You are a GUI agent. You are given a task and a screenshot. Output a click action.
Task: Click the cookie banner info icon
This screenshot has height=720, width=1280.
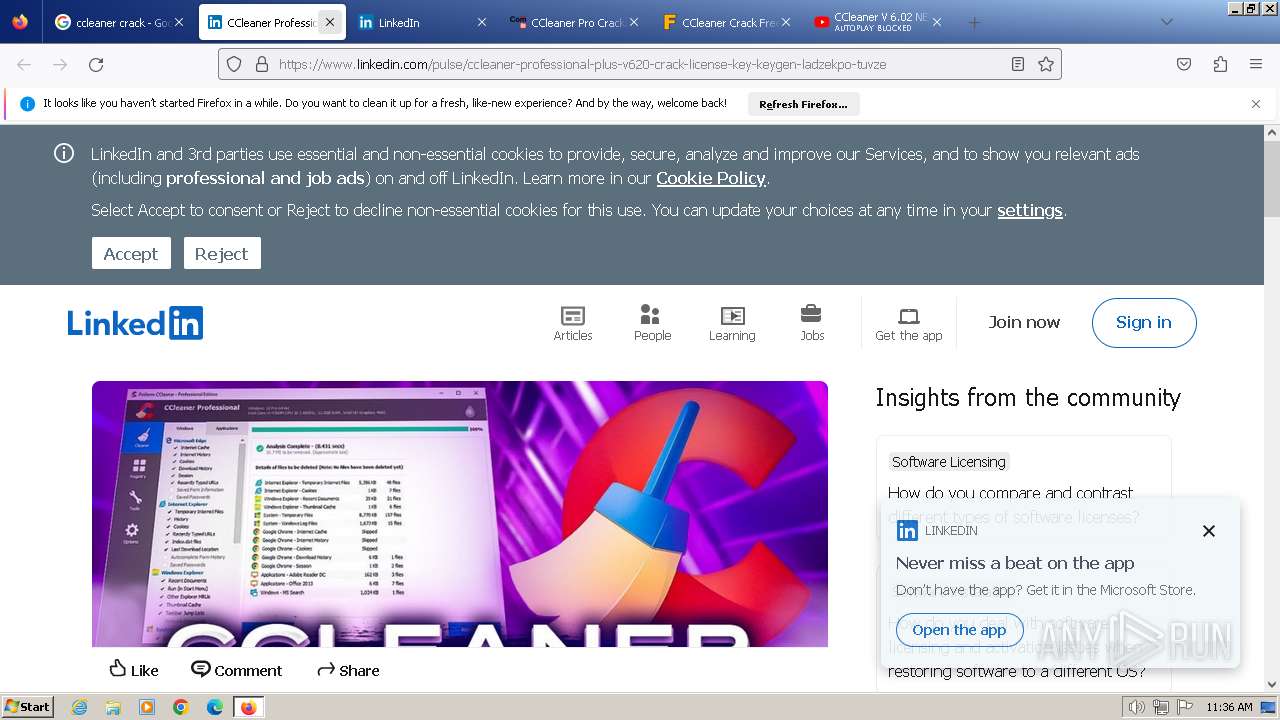point(64,153)
